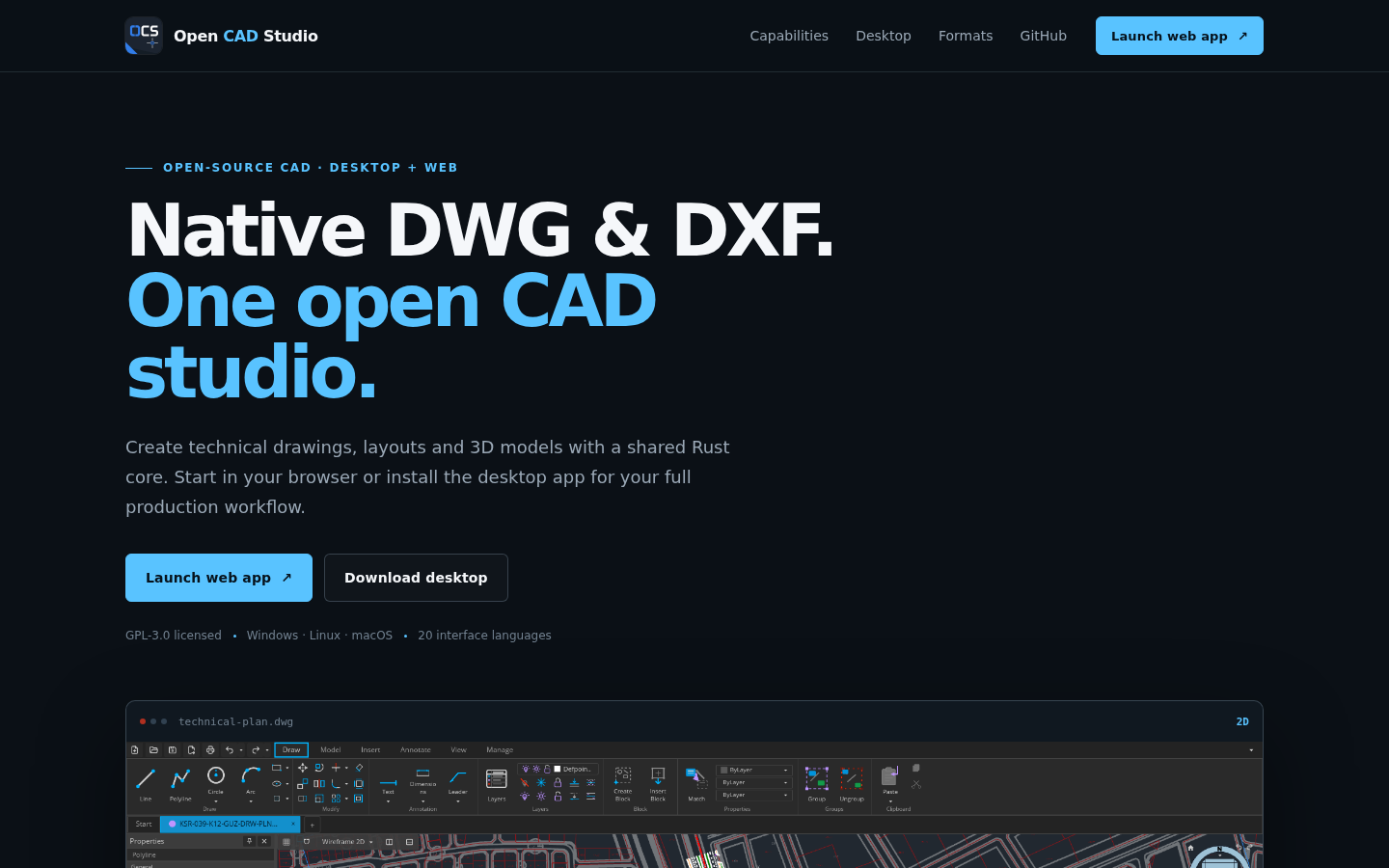Open the Wireframe 2D visual style dropdown

pyautogui.click(x=346, y=842)
